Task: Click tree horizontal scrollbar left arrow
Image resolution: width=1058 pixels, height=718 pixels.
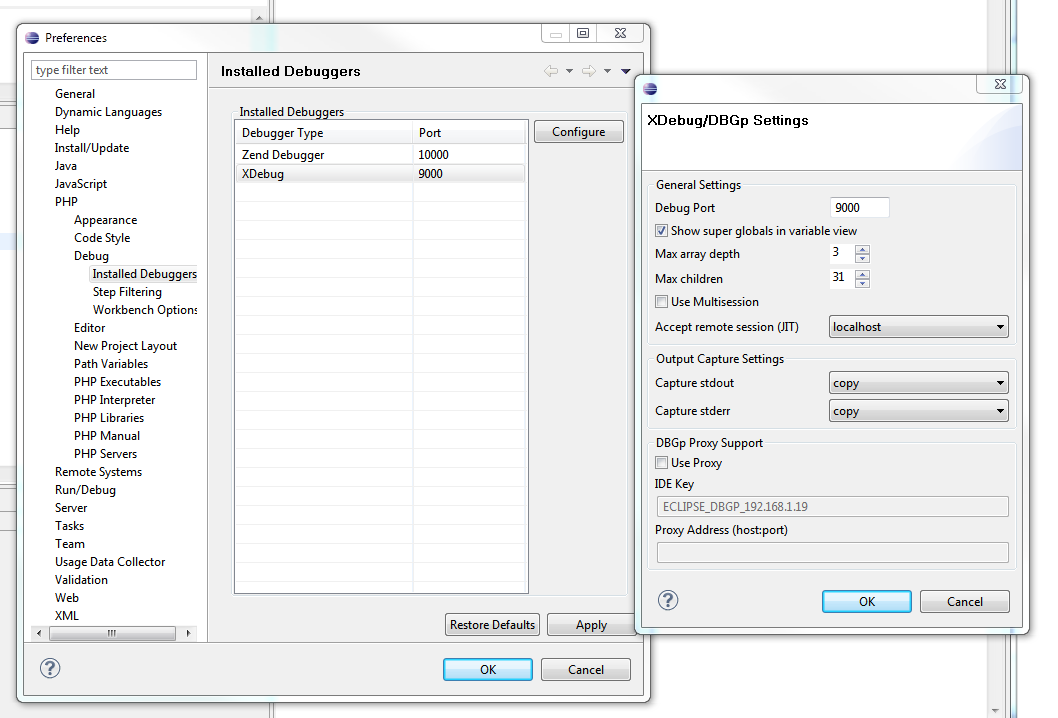Action: click(x=40, y=633)
